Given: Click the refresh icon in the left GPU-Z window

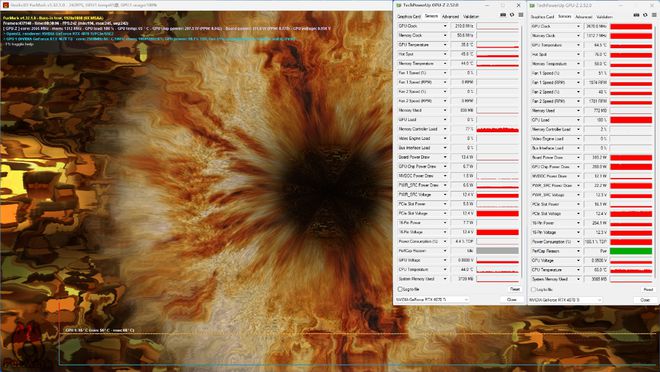Looking at the screenshot, I should click(512, 15).
